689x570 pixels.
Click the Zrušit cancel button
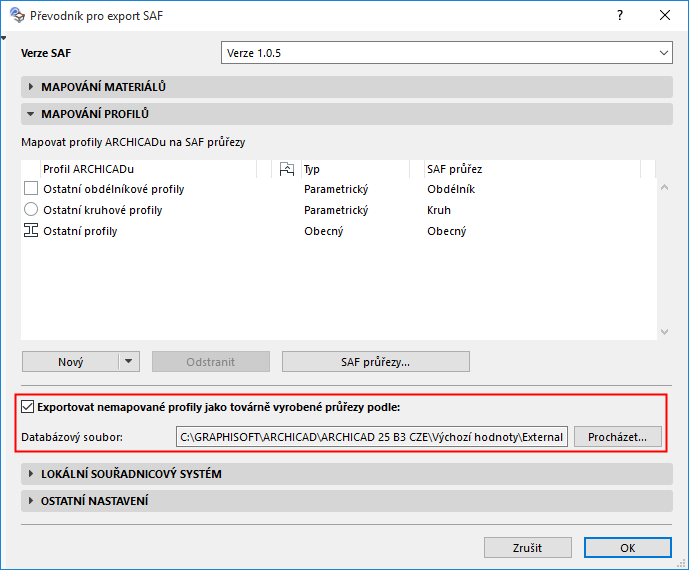coord(527,548)
